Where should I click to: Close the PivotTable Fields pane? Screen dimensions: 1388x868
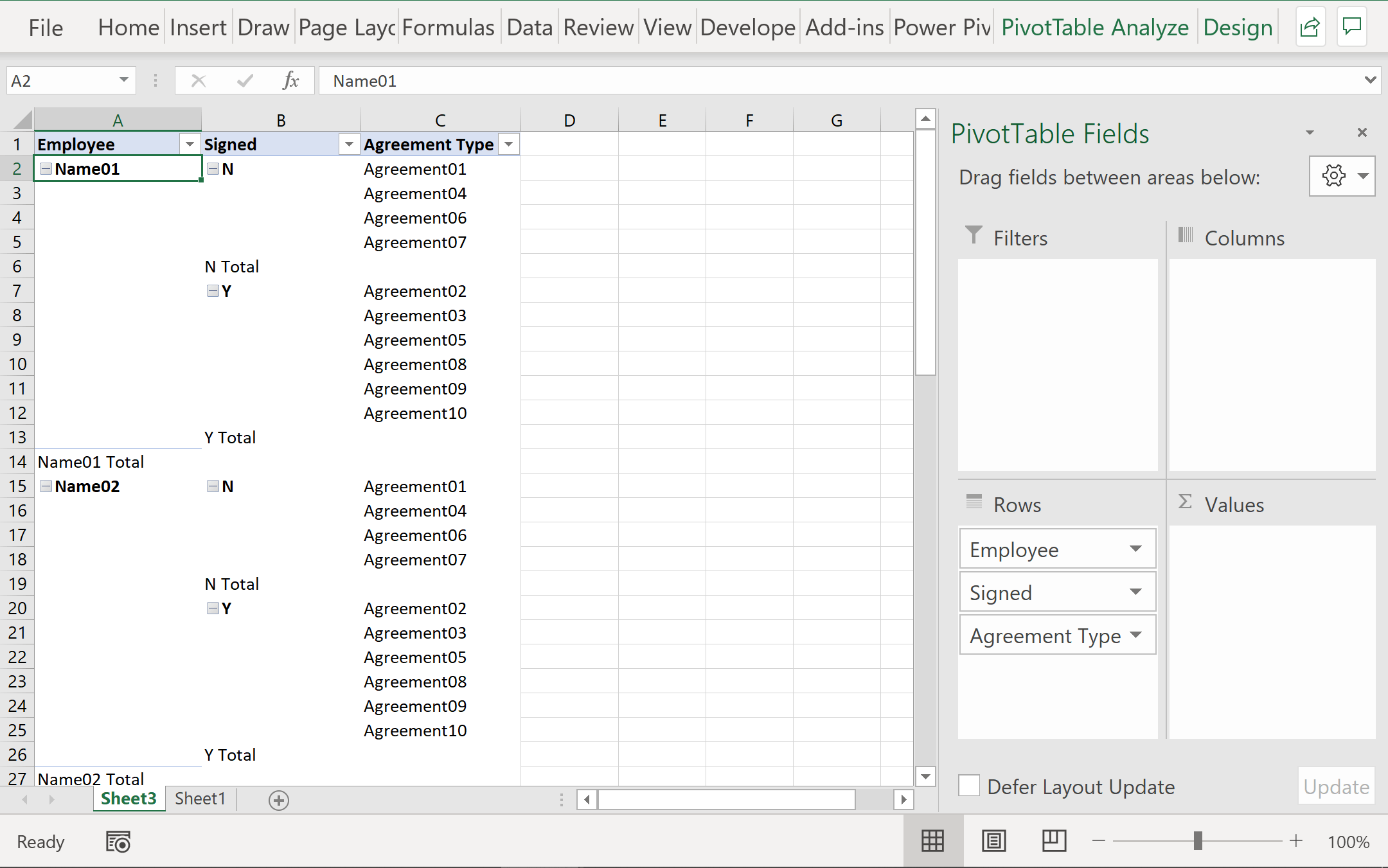click(x=1362, y=132)
